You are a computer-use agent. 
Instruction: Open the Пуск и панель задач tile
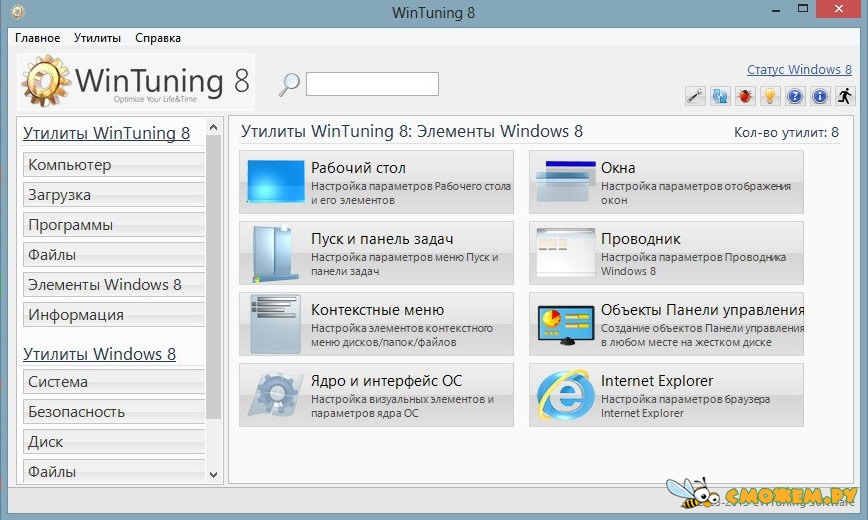[x=376, y=253]
